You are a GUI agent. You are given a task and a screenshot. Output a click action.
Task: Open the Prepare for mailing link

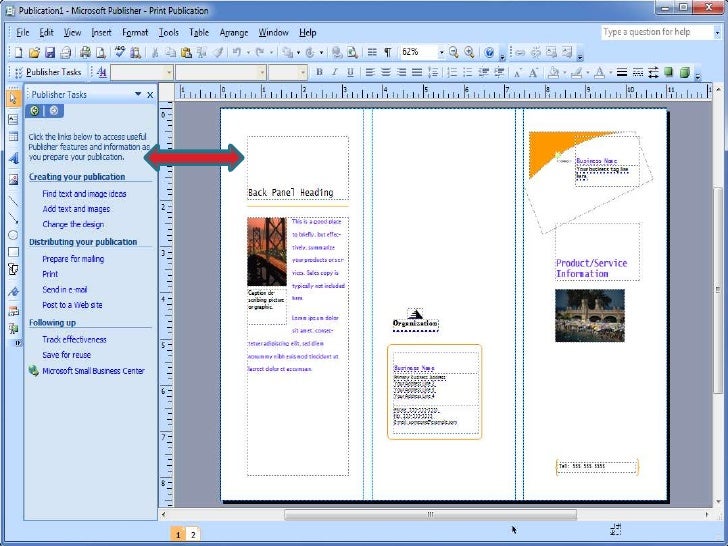(x=73, y=259)
